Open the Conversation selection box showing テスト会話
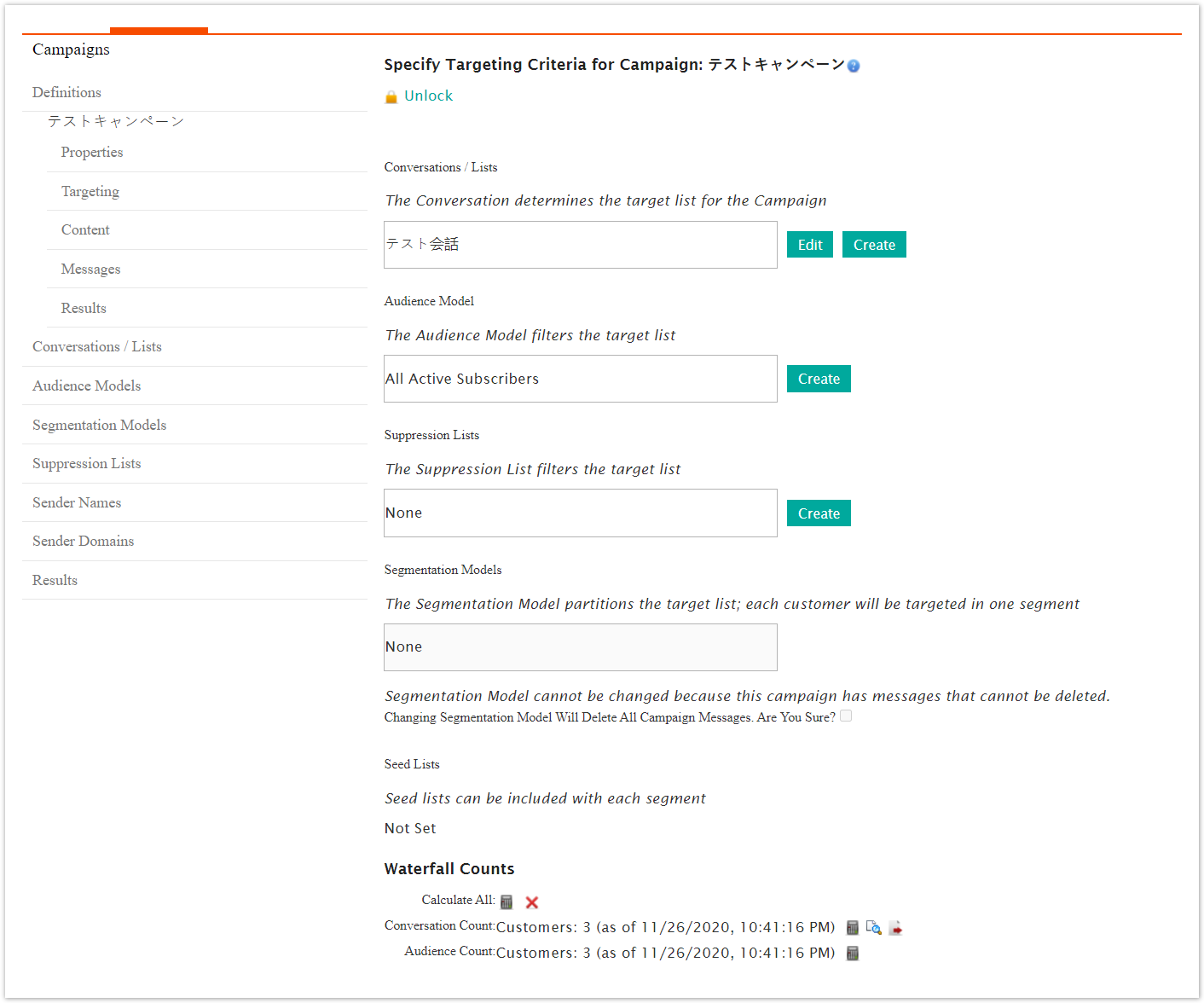 (580, 245)
